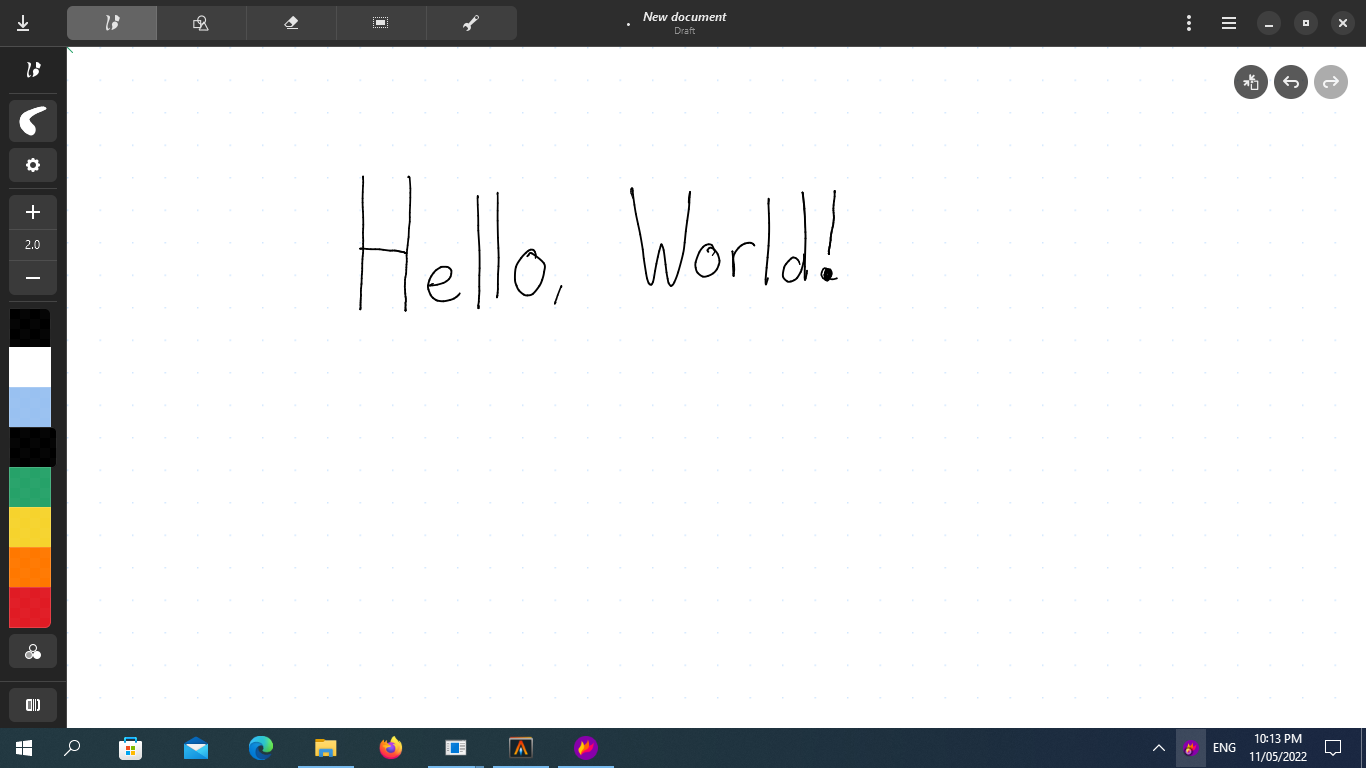Pick the black swatch above the white swatch
1366x768 pixels.
pyautogui.click(x=30, y=328)
